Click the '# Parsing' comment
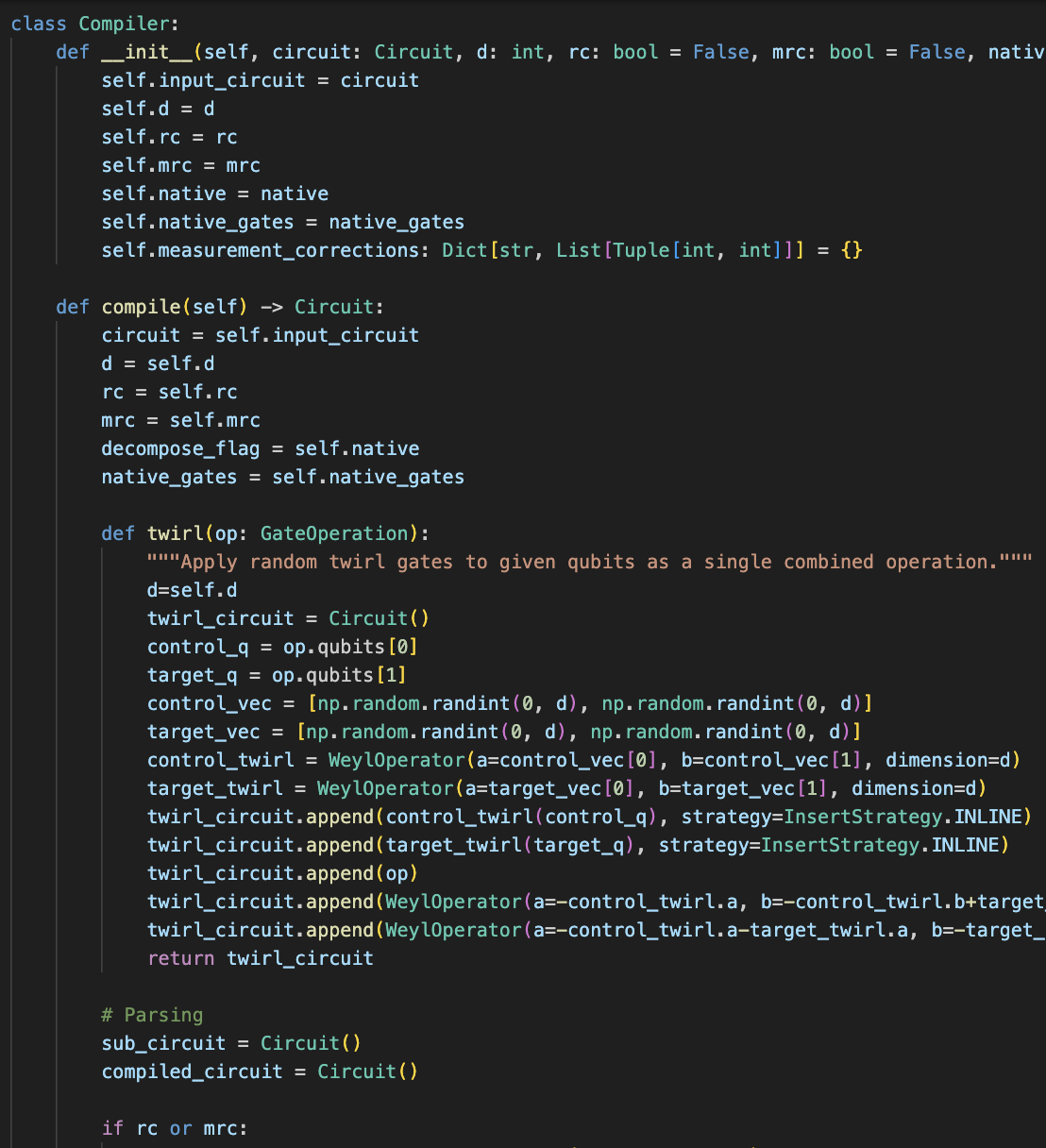 152,1015
